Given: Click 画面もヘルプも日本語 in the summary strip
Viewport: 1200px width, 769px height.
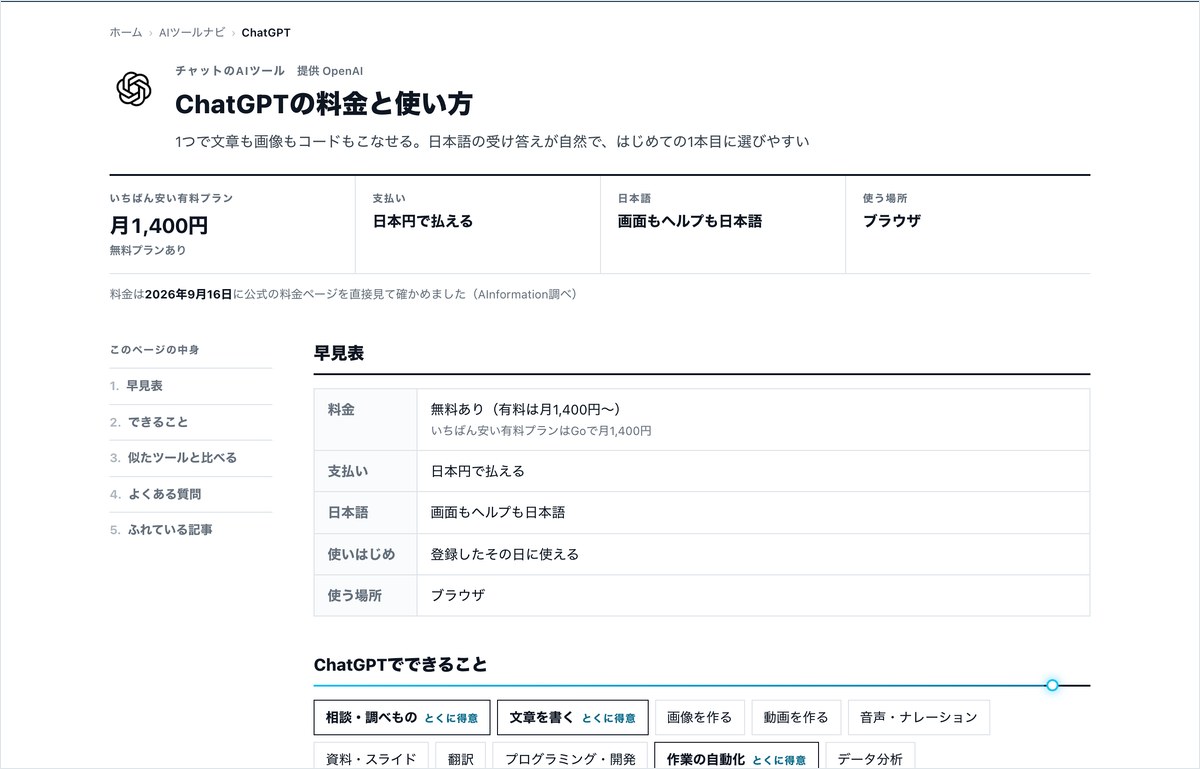Looking at the screenshot, I should [x=690, y=221].
